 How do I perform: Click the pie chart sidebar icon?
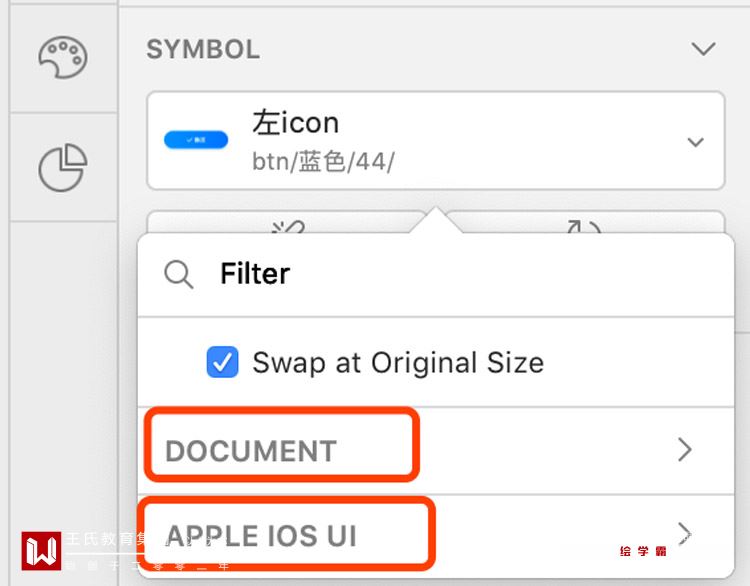tap(62, 167)
